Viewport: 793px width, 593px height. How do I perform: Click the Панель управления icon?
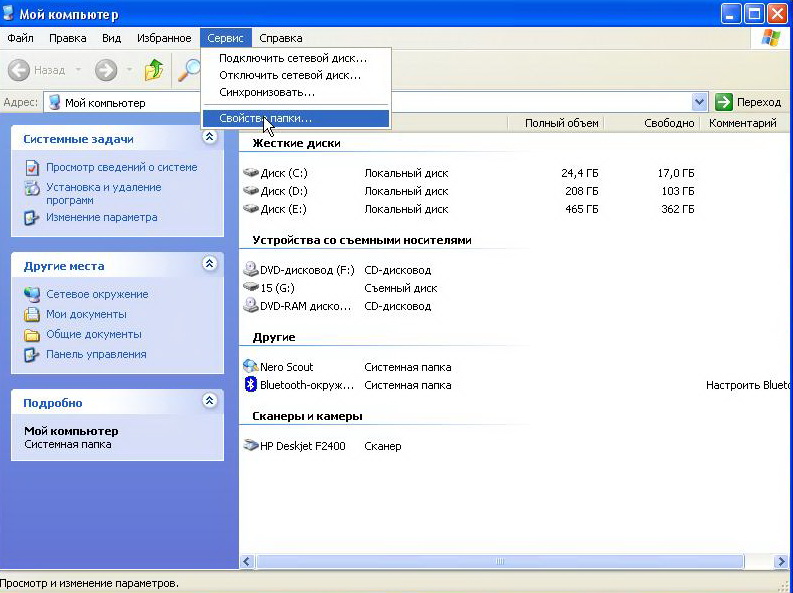(x=32, y=355)
